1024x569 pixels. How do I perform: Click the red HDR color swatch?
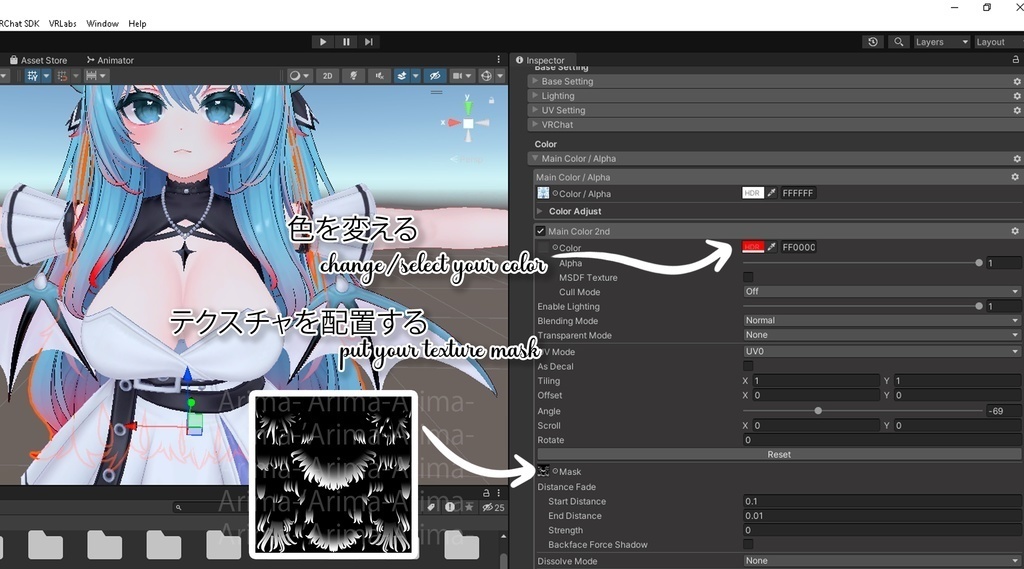[x=753, y=247]
